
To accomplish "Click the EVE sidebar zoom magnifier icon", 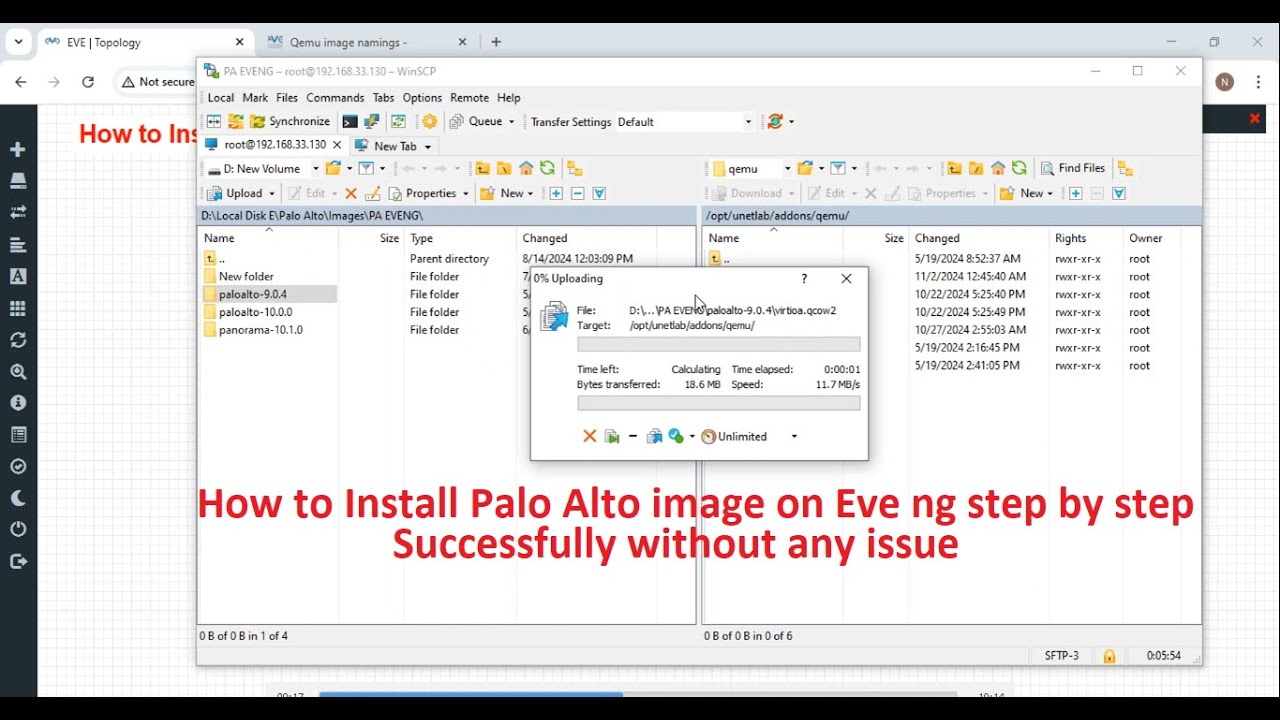I will click(17, 371).
